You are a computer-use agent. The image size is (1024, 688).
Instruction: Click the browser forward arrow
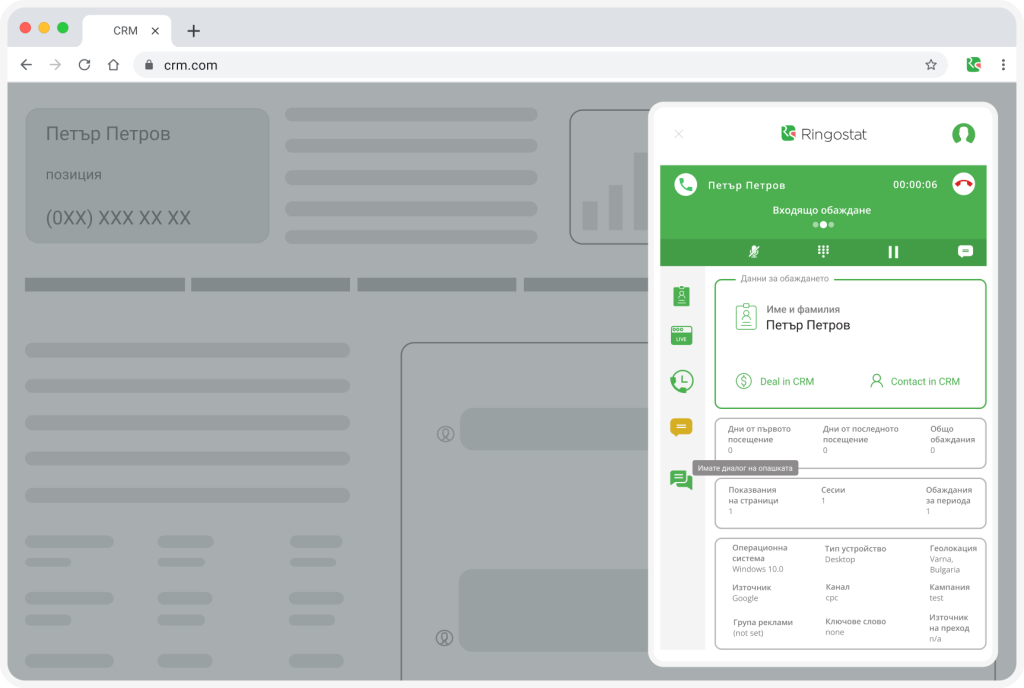coord(56,65)
